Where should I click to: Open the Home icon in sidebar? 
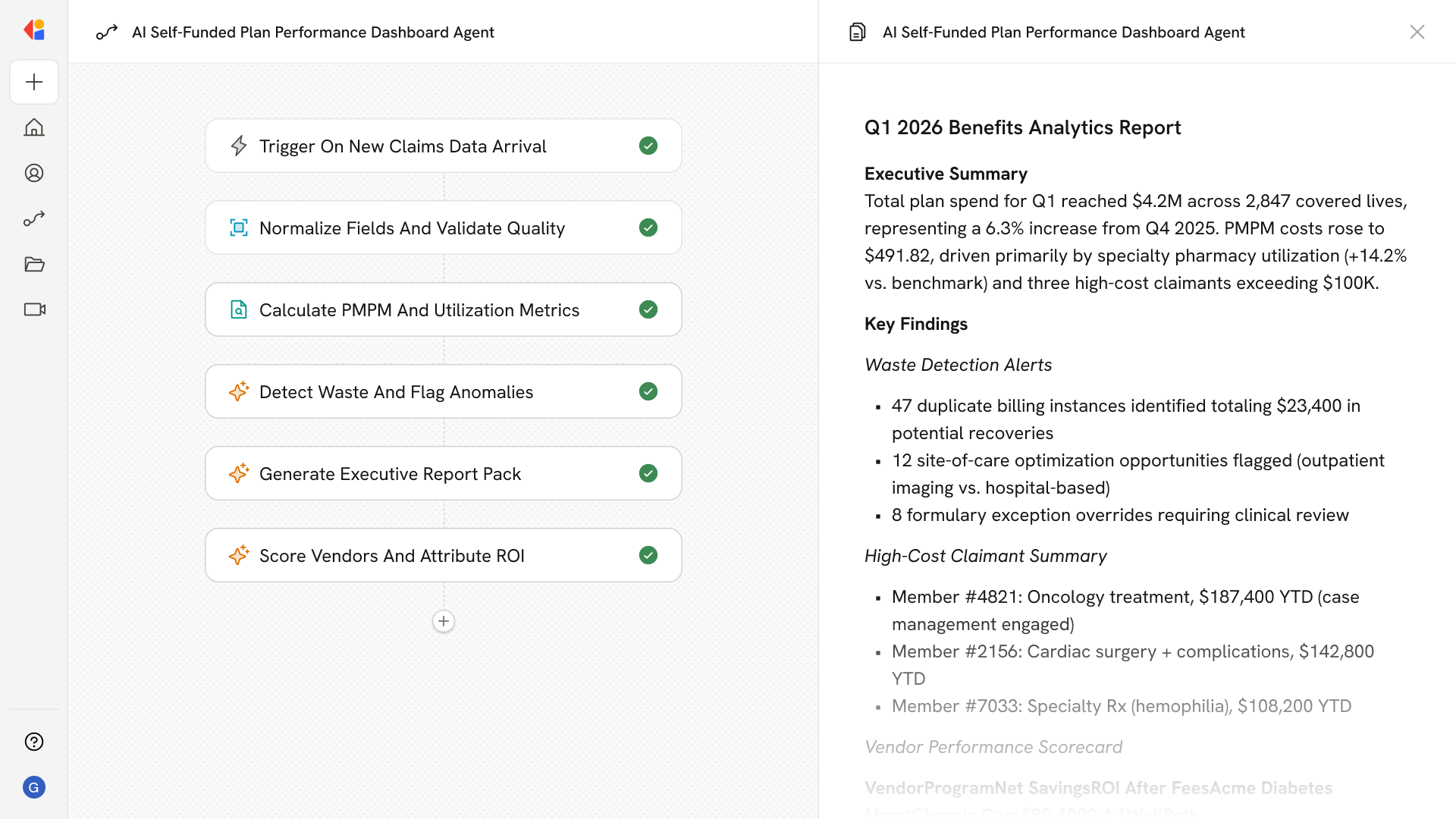click(34, 127)
